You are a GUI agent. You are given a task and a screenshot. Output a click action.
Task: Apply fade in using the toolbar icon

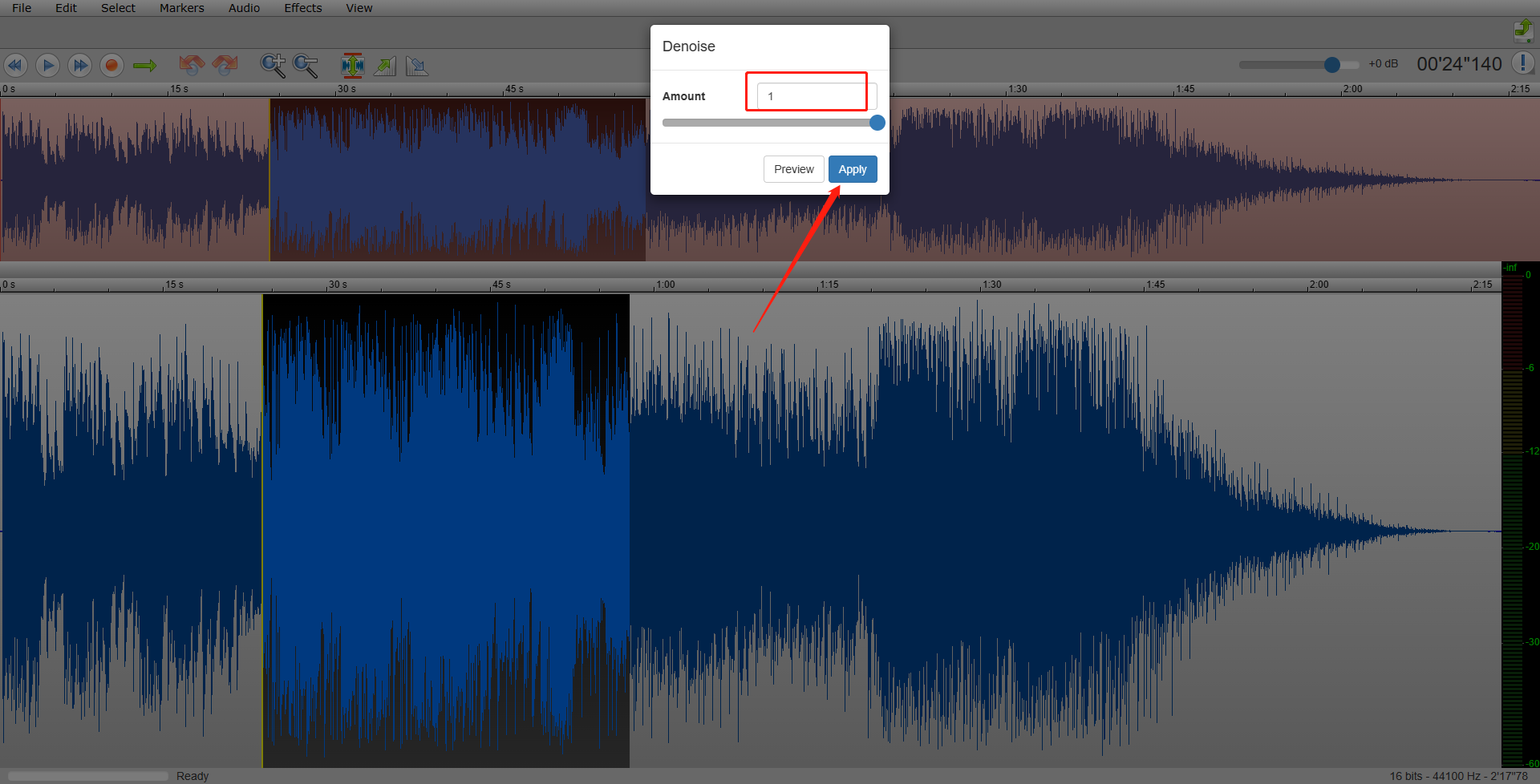click(x=385, y=65)
